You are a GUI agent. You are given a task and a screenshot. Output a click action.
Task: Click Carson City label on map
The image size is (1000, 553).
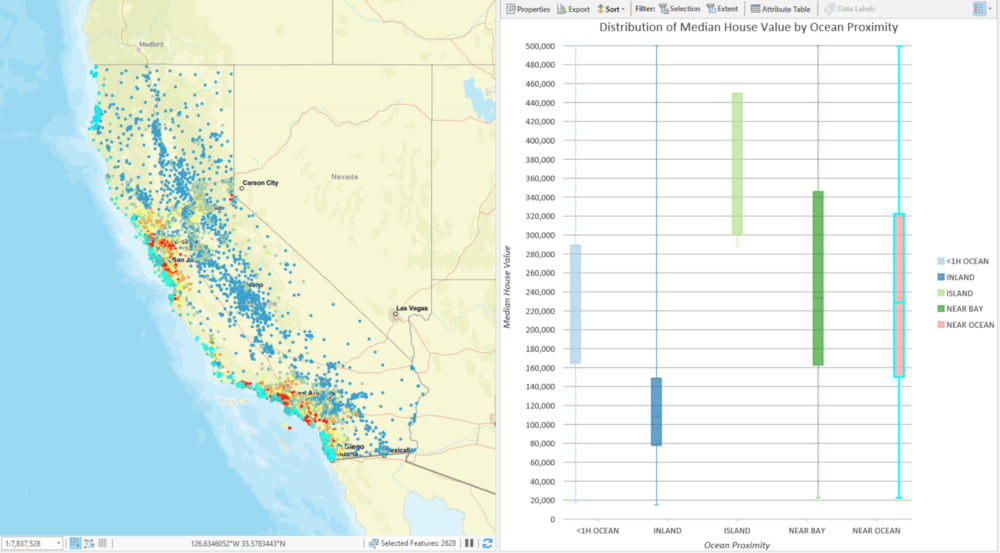point(260,182)
